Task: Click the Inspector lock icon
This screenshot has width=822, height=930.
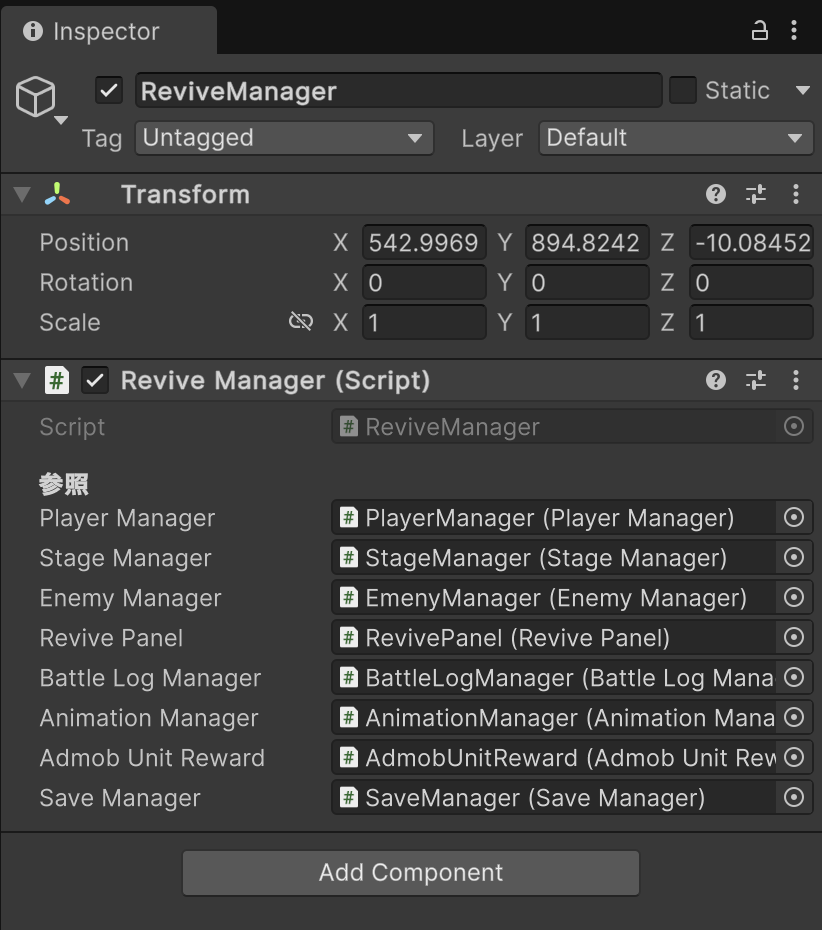Action: (x=760, y=31)
